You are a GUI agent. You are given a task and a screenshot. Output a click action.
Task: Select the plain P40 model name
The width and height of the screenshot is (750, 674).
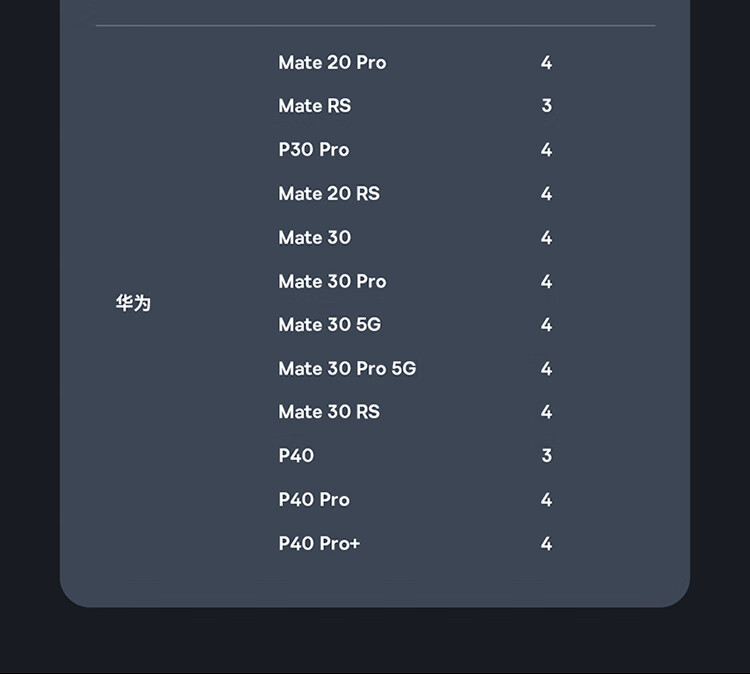click(x=296, y=456)
